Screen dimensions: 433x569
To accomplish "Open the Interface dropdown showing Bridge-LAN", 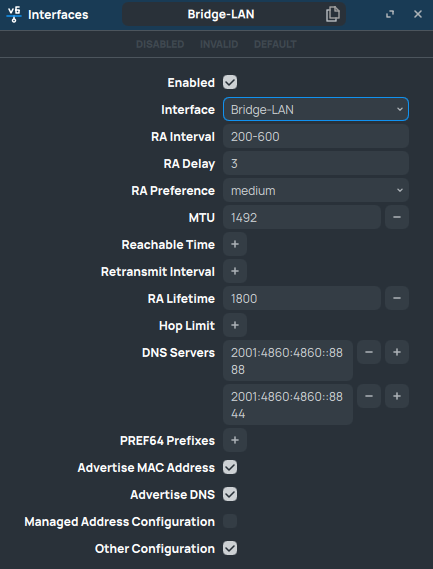I will pos(316,109).
